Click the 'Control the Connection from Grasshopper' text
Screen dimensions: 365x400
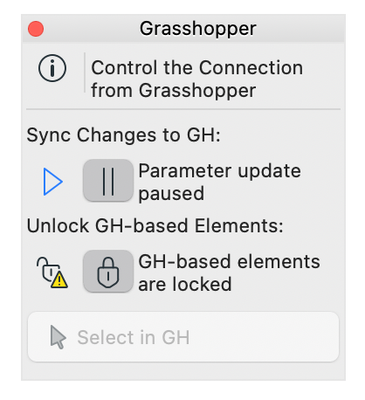pyautogui.click(x=197, y=79)
